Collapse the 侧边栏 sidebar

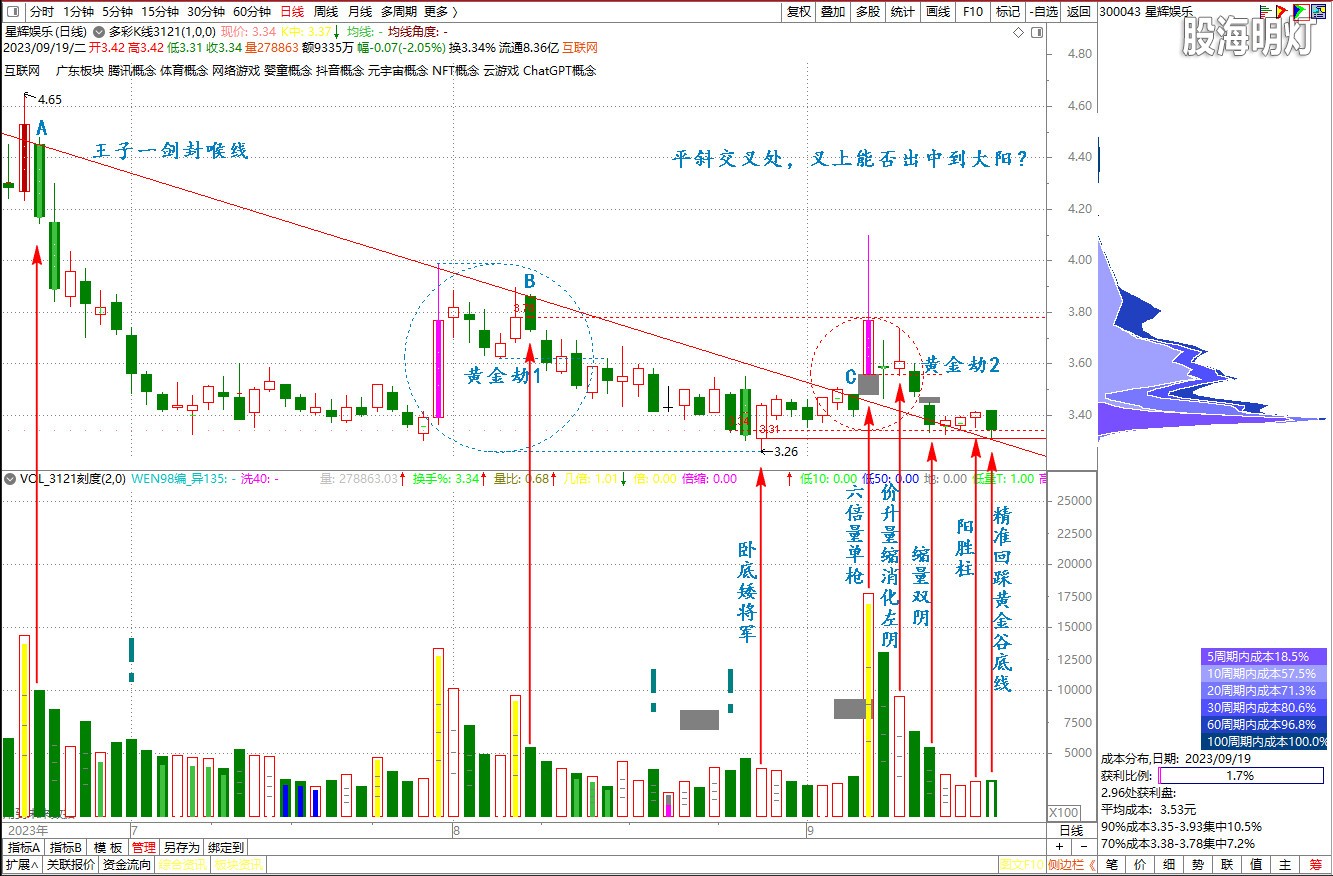[x=1071, y=864]
